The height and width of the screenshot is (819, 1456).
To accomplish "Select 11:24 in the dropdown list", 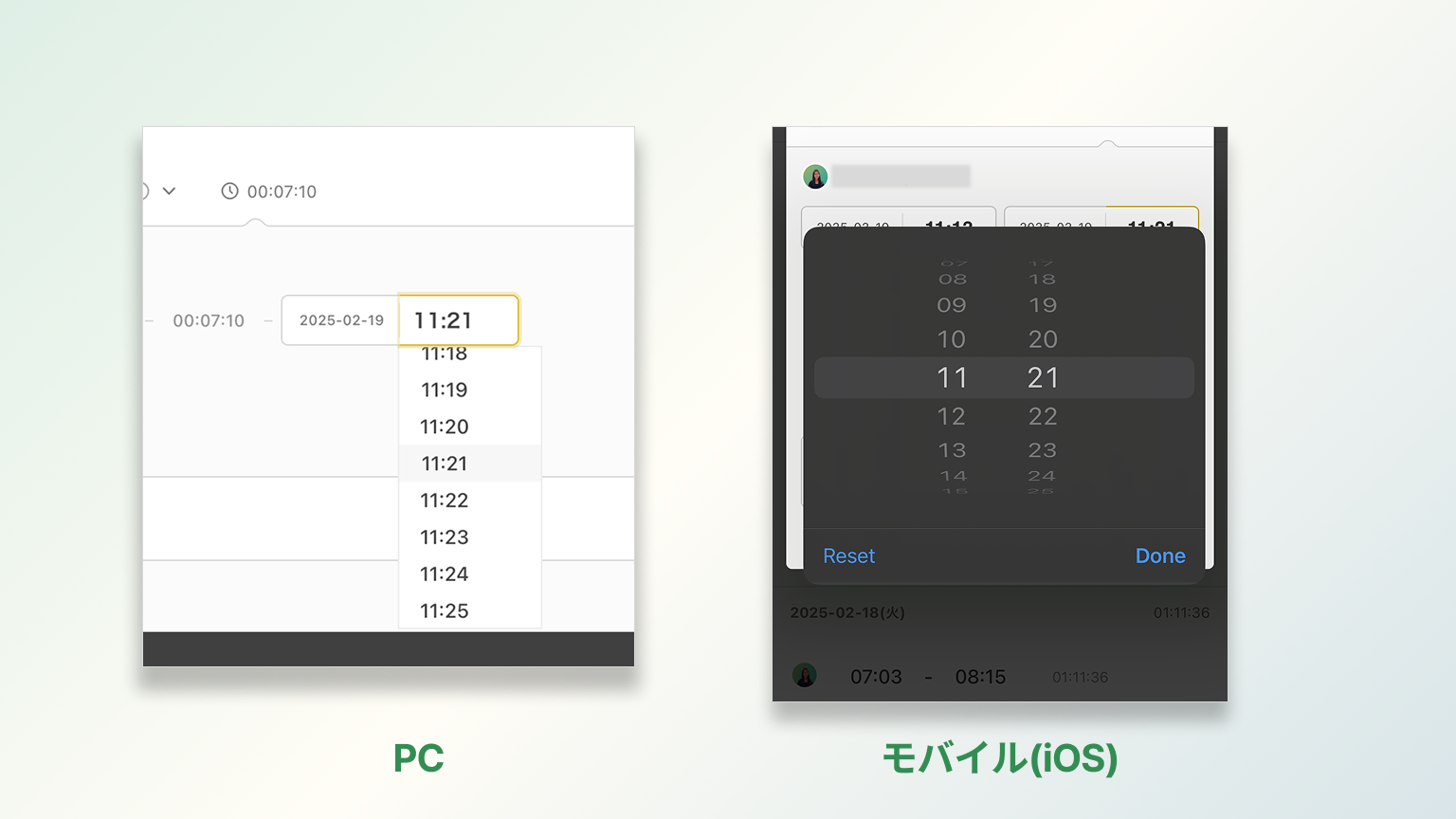I will point(445,574).
